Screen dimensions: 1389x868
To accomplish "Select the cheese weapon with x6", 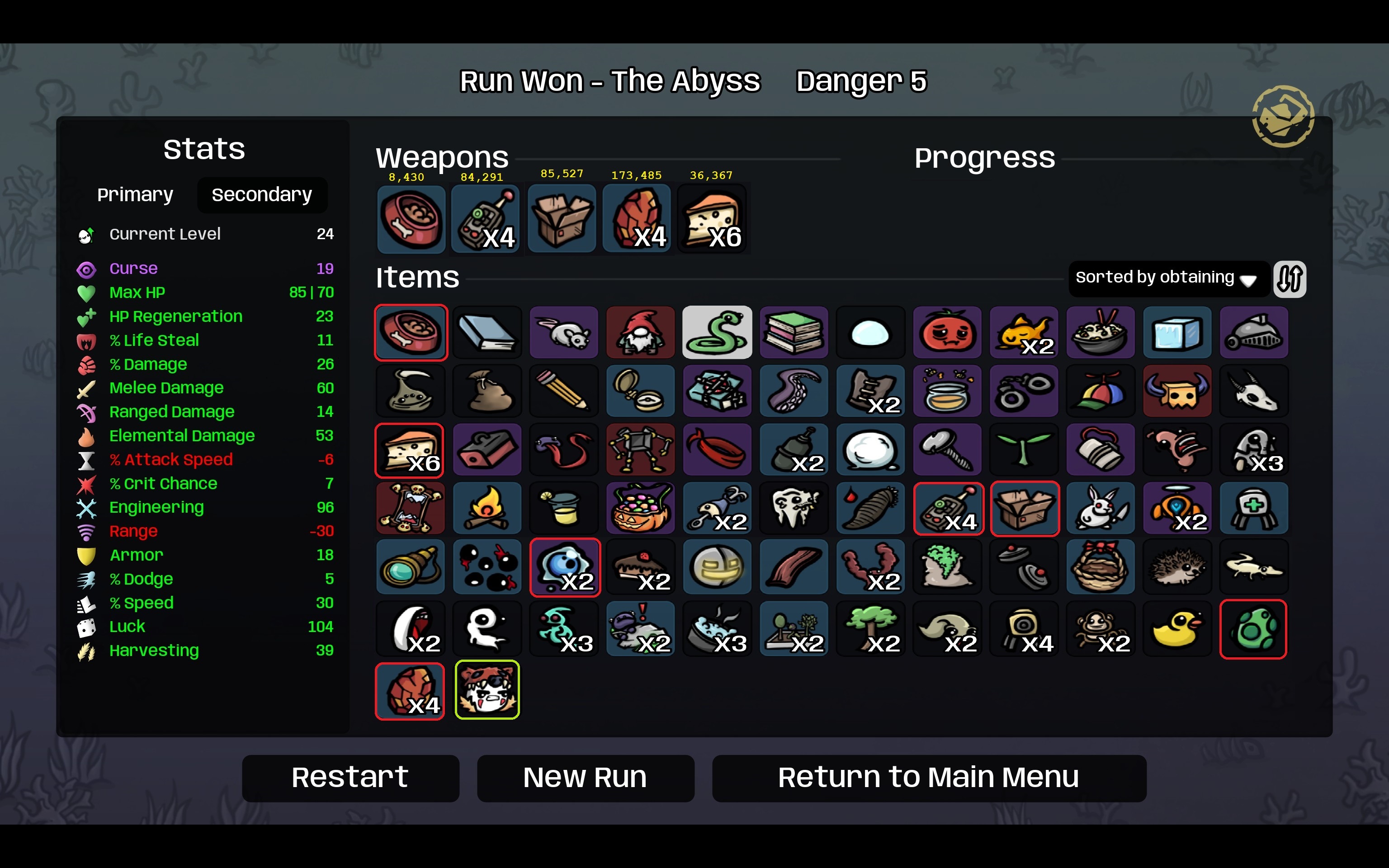I will (x=713, y=219).
